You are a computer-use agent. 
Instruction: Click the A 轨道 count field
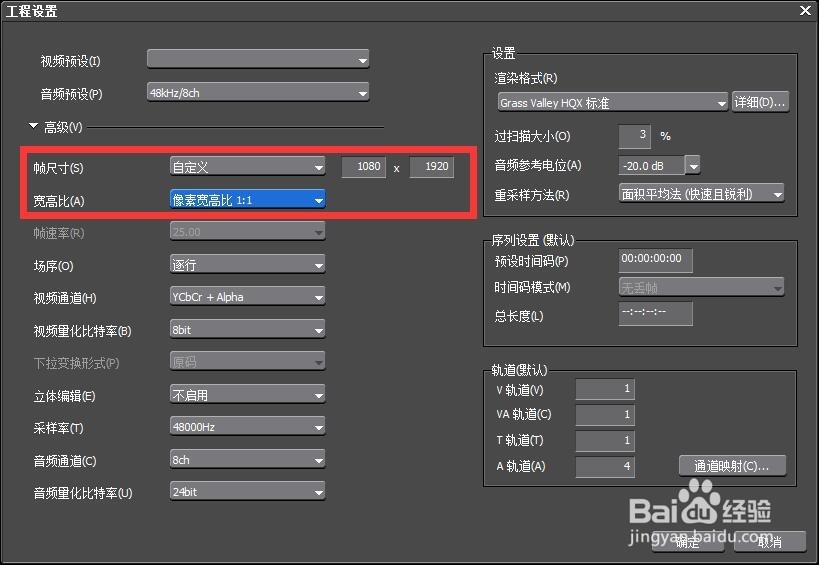(x=605, y=466)
